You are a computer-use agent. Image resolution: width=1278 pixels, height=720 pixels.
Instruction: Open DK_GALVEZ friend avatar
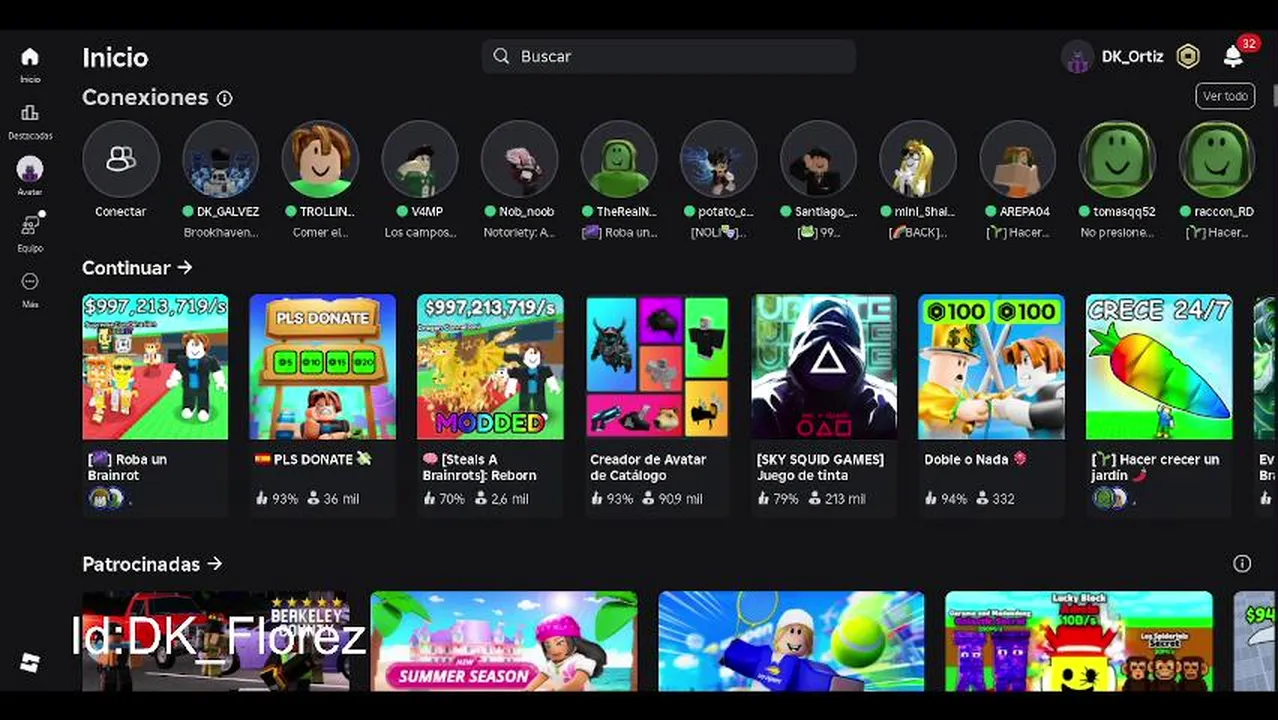coord(221,159)
